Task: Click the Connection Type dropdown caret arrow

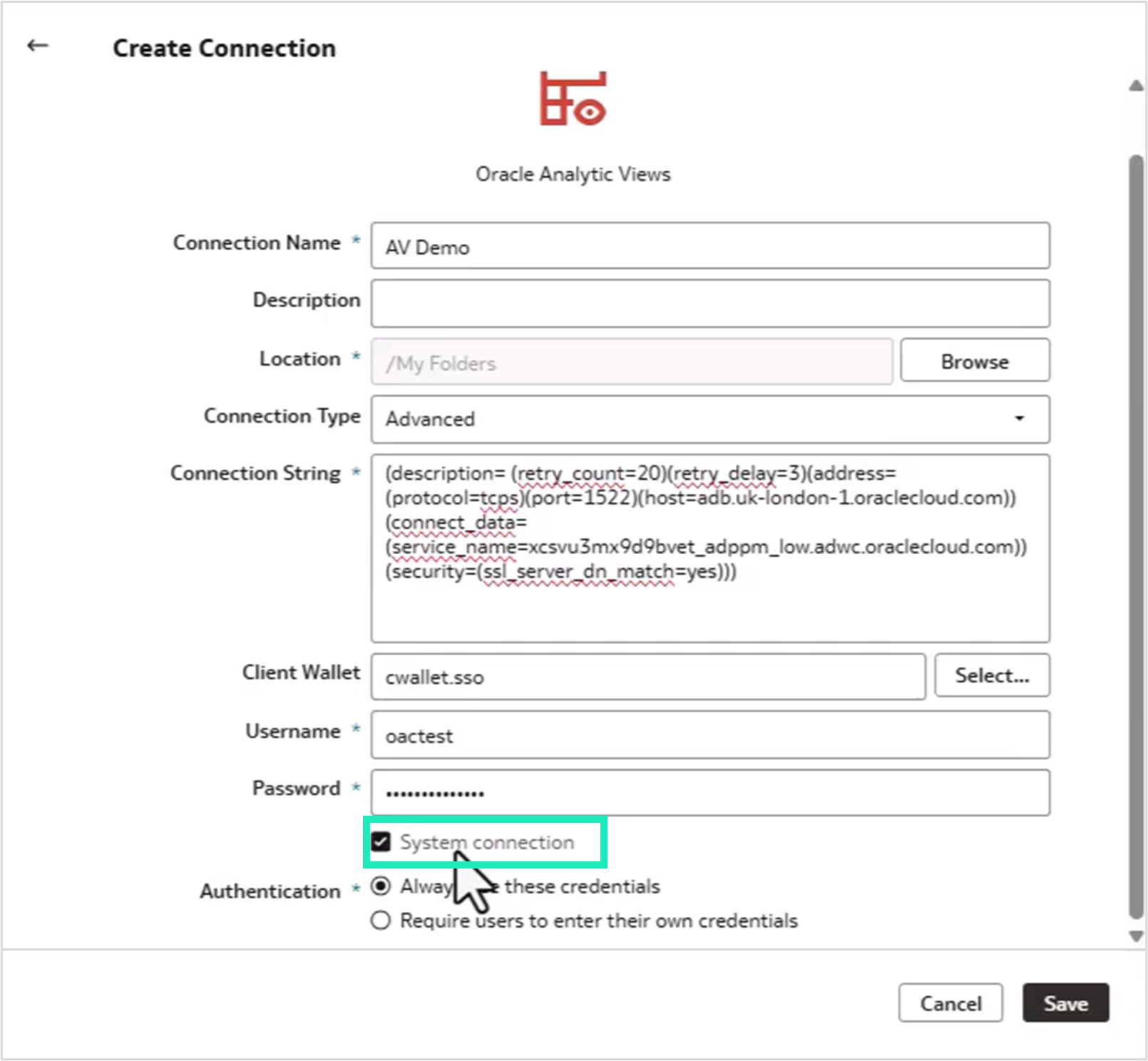Action: pyautogui.click(x=1021, y=419)
